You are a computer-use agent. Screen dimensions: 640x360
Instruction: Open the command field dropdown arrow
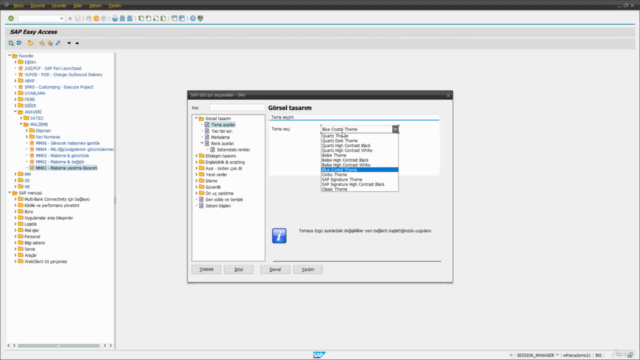pyautogui.click(x=61, y=18)
